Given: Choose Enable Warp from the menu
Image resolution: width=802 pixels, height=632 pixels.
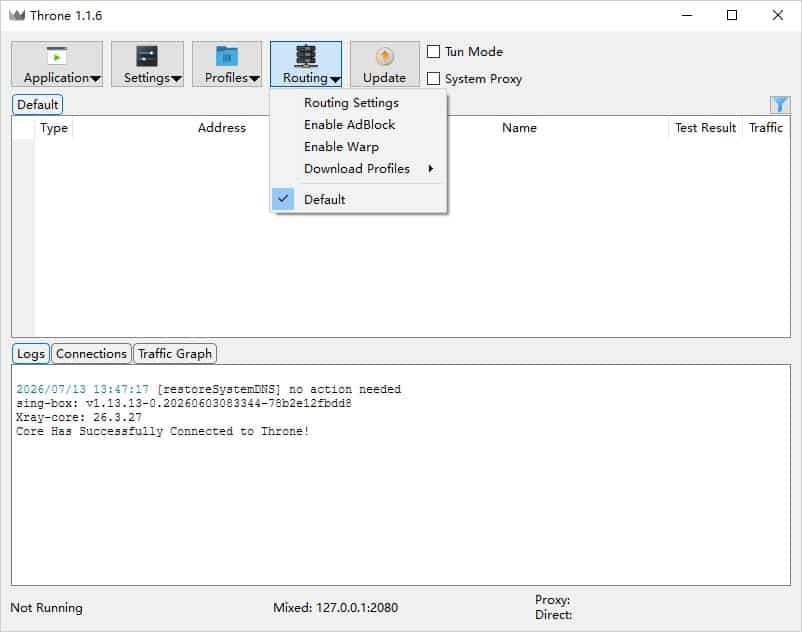Looking at the screenshot, I should 359,147.
